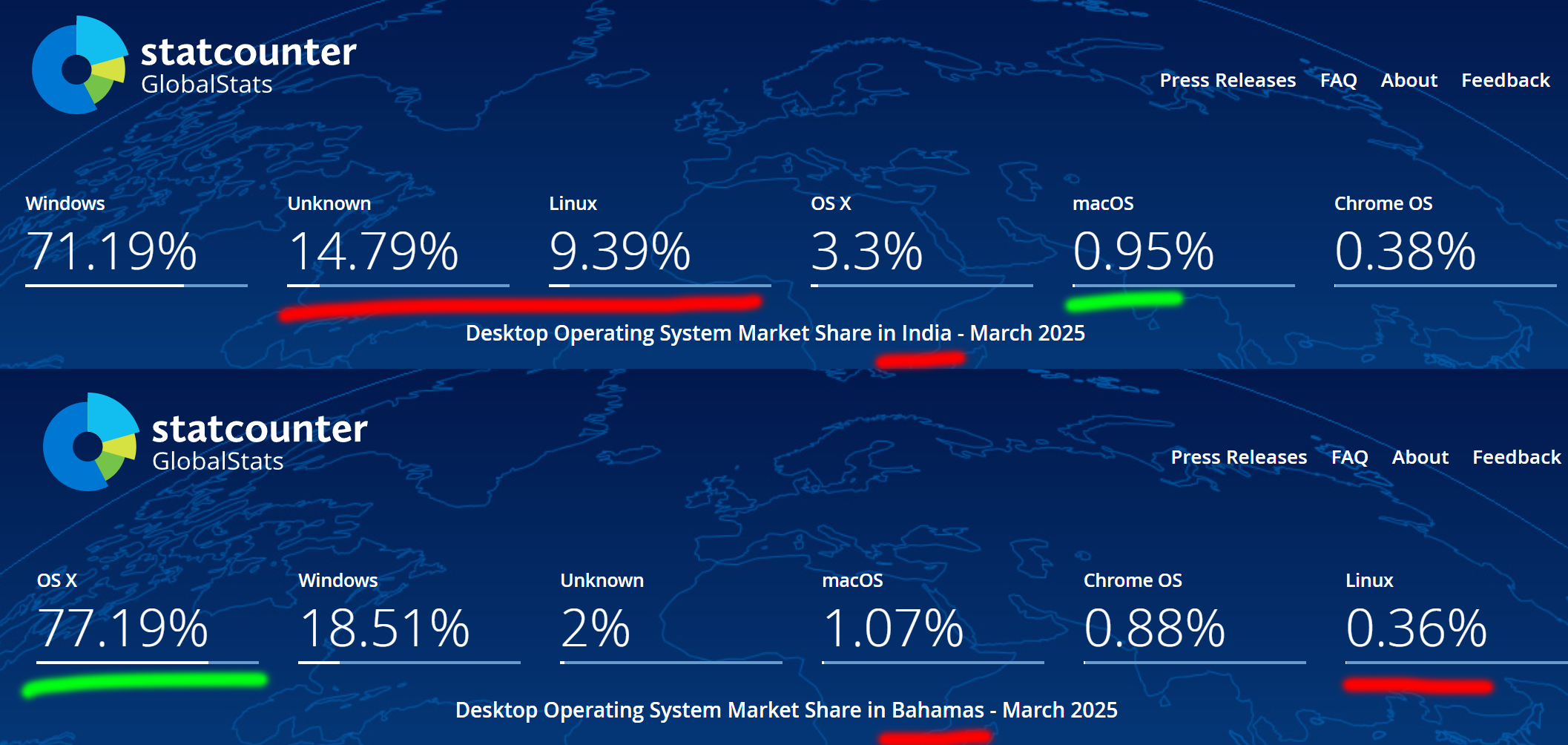The height and width of the screenshot is (745, 1568).
Task: Click the statcounter pie logo in the India panel
Action: [x=80, y=65]
